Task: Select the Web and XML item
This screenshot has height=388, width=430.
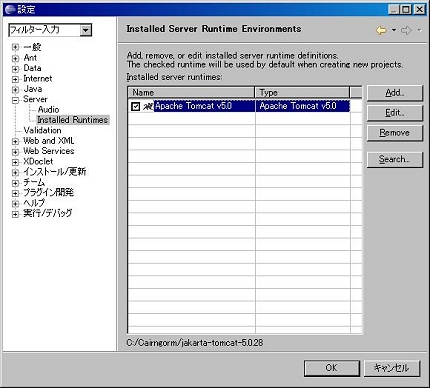Action: point(49,141)
